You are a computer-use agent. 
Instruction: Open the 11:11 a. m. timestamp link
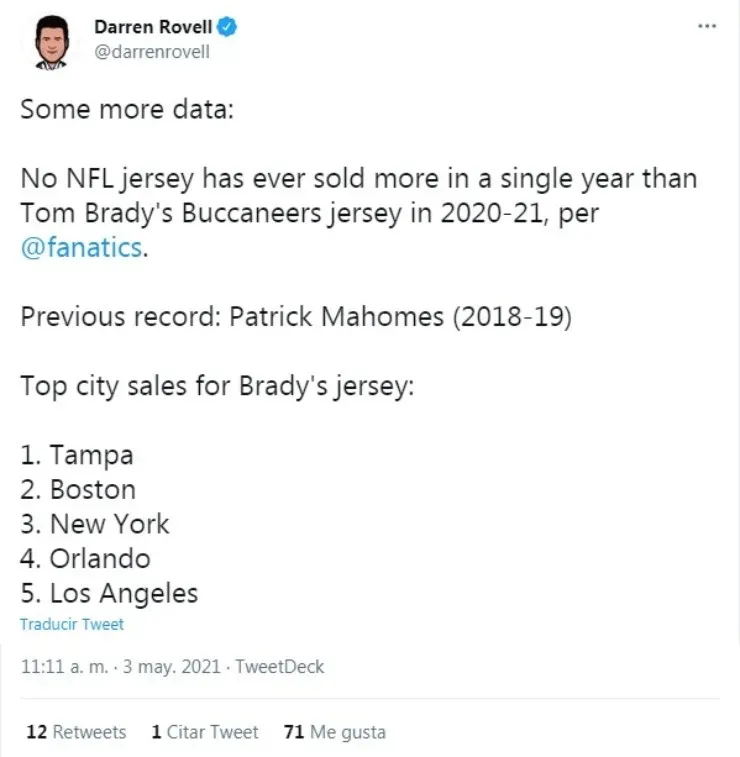60,667
